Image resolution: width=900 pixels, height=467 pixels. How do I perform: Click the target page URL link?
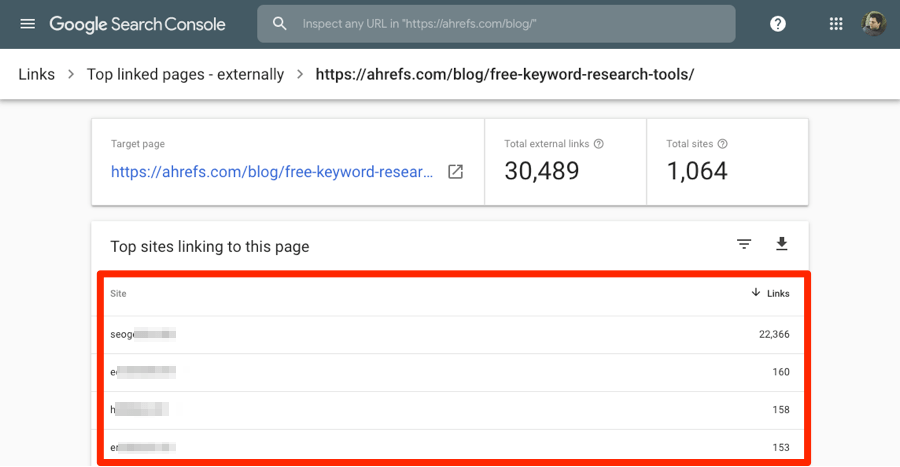[272, 172]
